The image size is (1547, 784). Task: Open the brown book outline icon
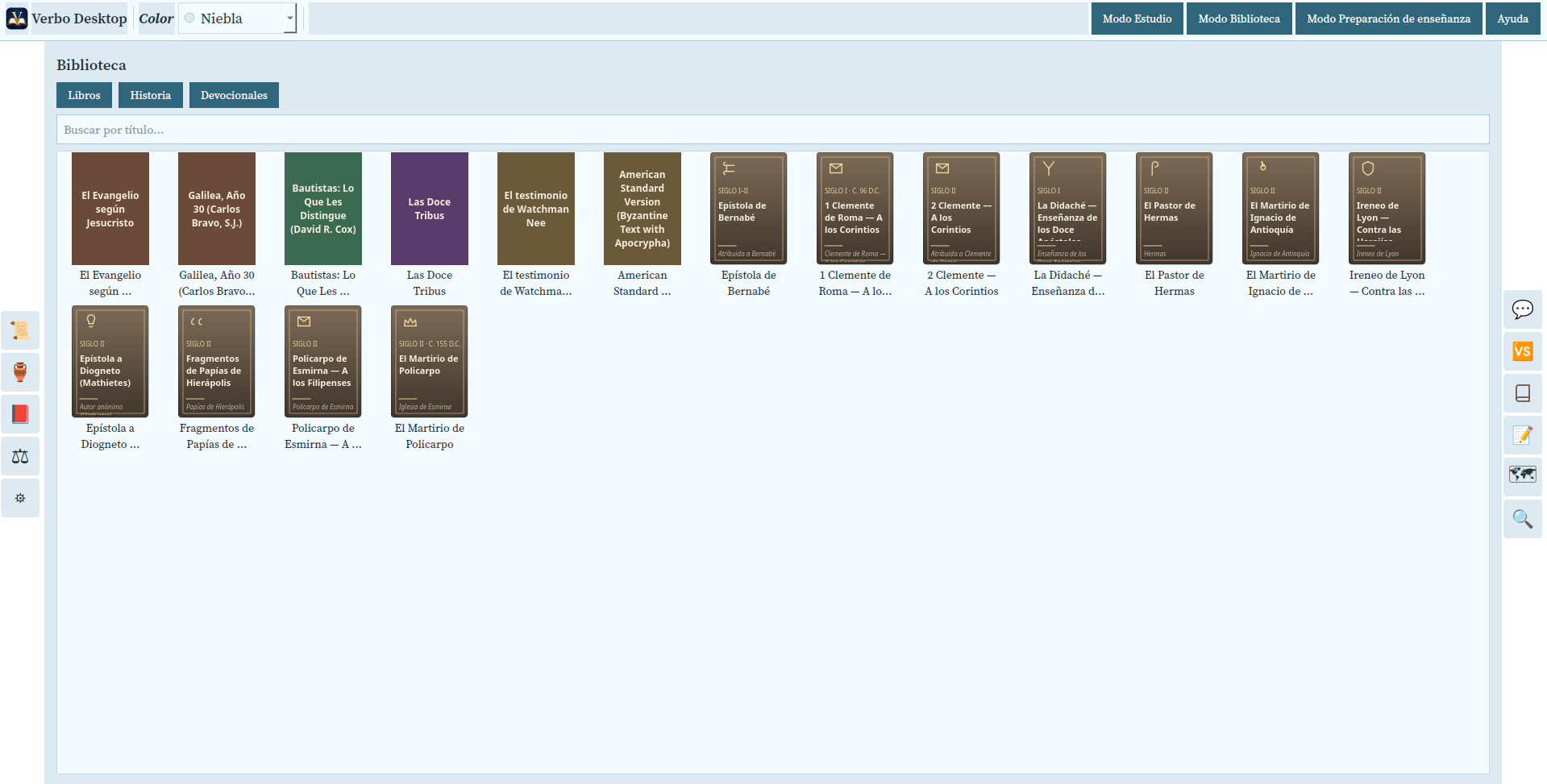tap(1522, 393)
